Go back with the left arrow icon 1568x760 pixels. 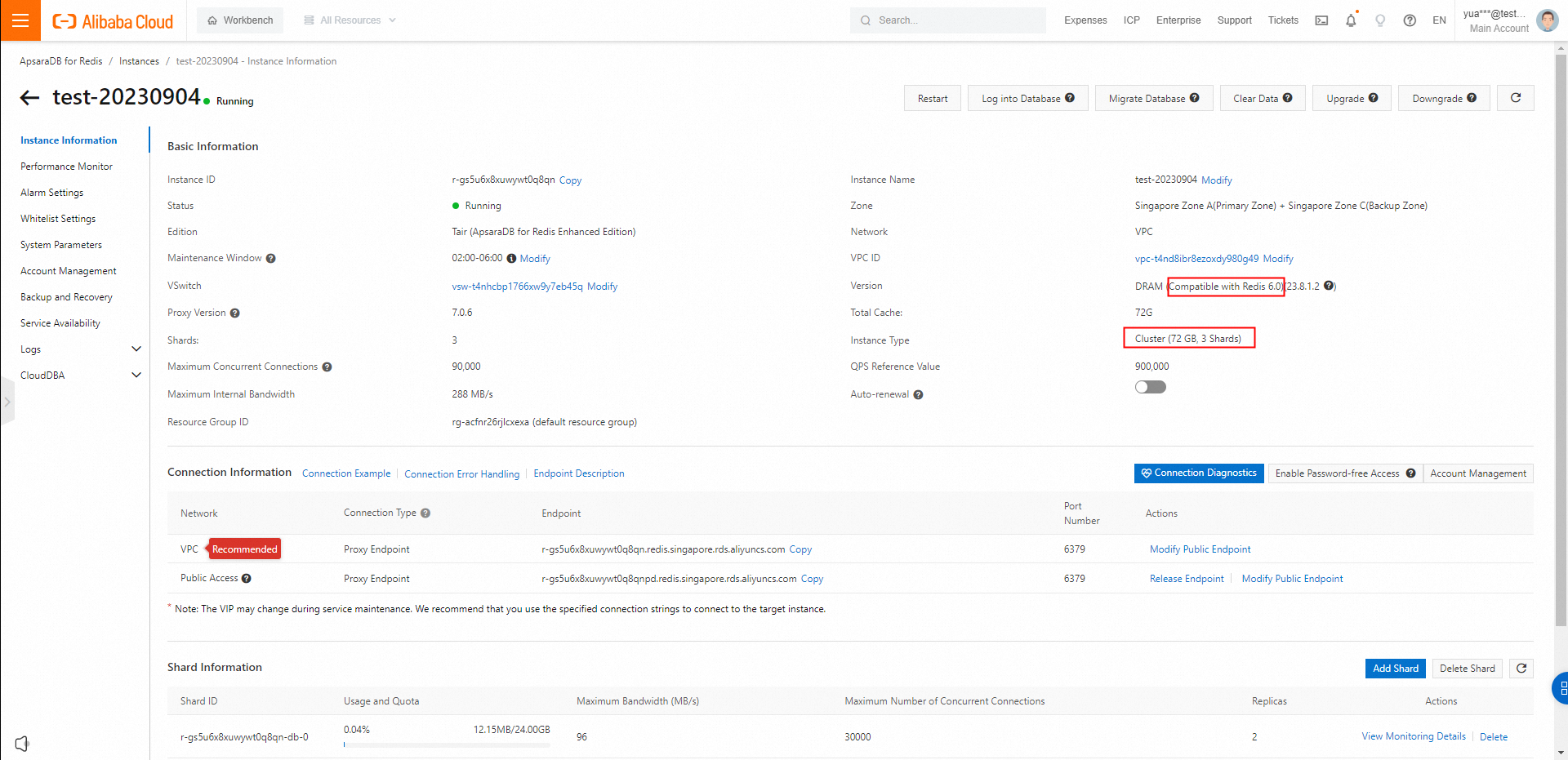coord(29,98)
